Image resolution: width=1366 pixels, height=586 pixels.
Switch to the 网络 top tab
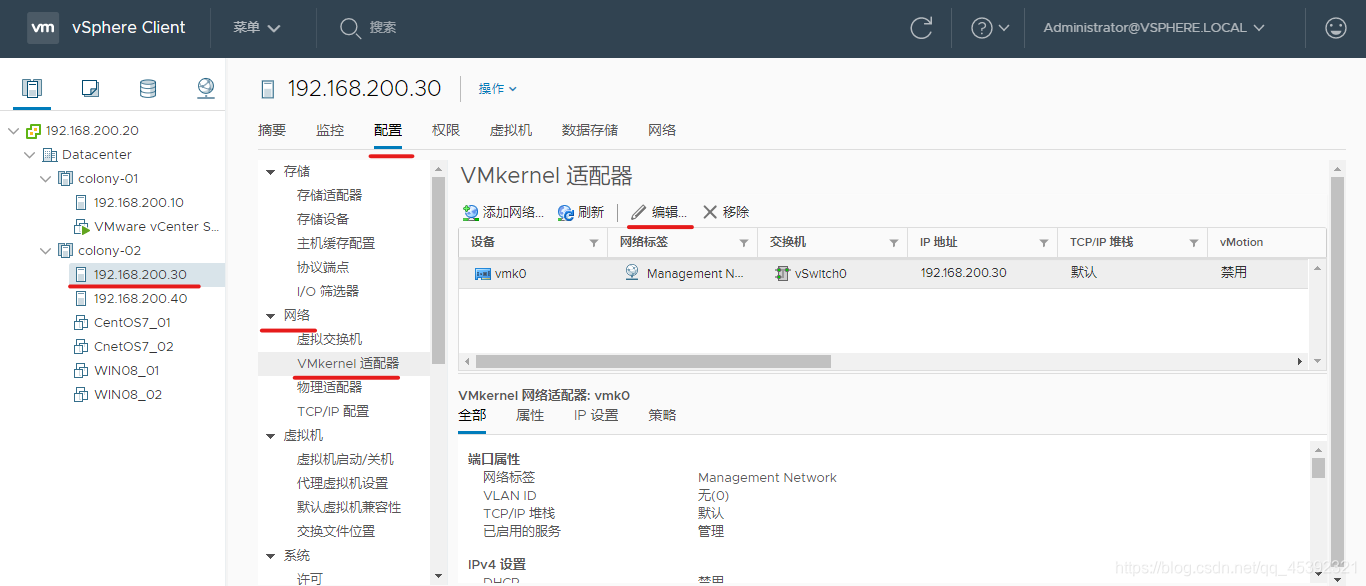[662, 130]
